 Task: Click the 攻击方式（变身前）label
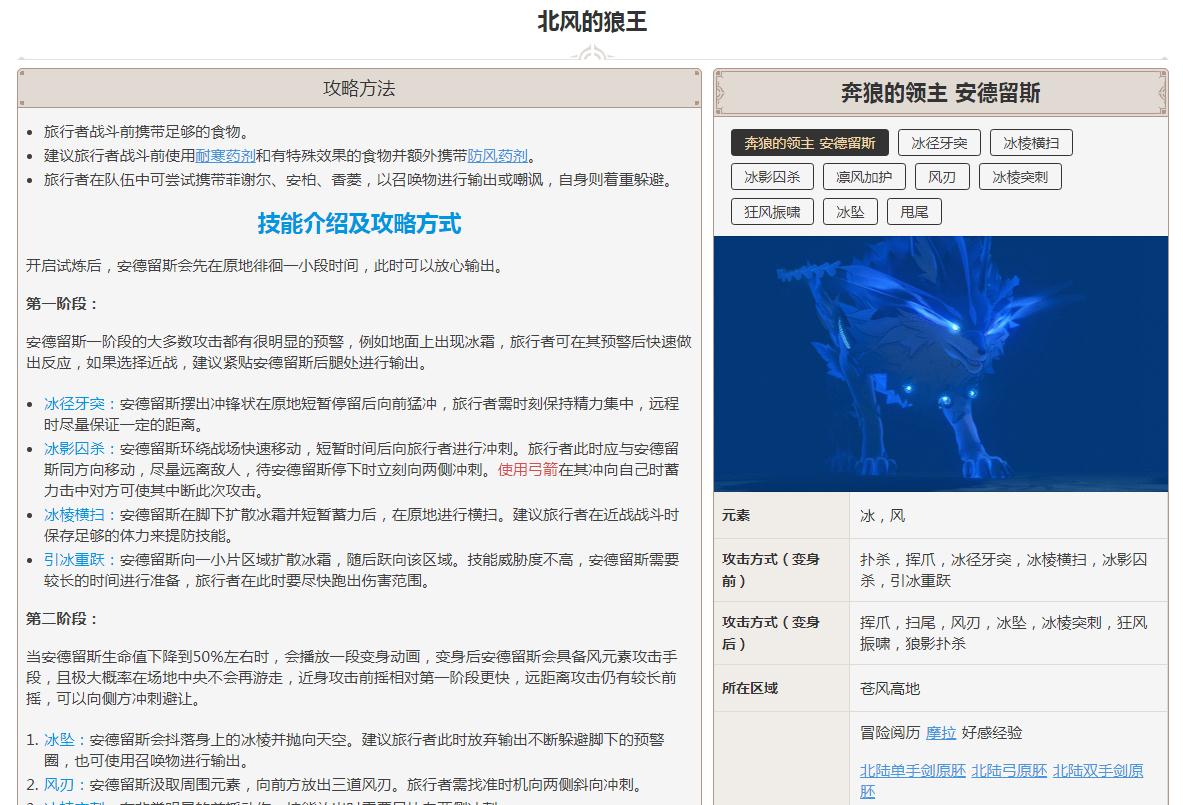pyautogui.click(x=770, y=570)
